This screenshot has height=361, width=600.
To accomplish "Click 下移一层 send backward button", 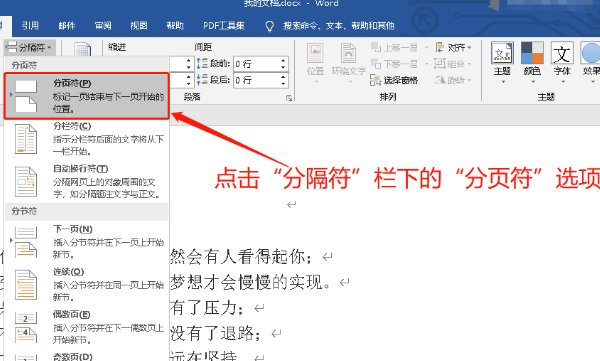I will click(x=394, y=64).
